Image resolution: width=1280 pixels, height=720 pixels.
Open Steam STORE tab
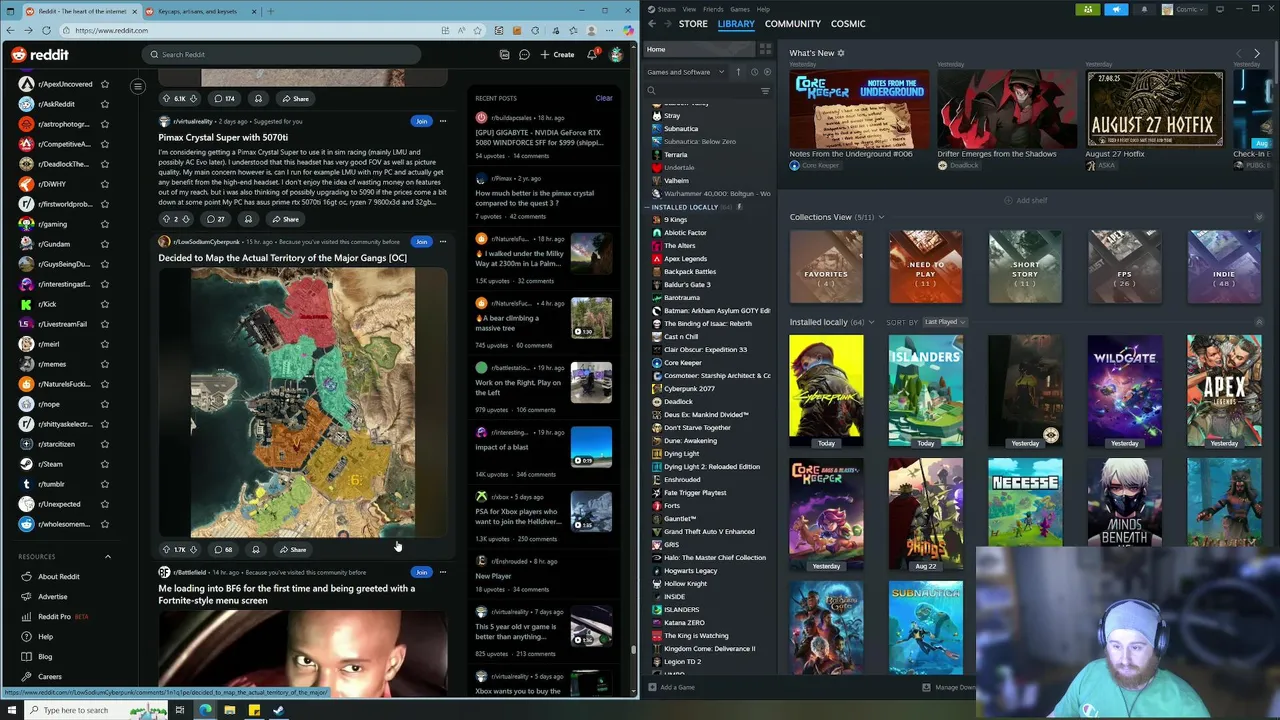(693, 24)
